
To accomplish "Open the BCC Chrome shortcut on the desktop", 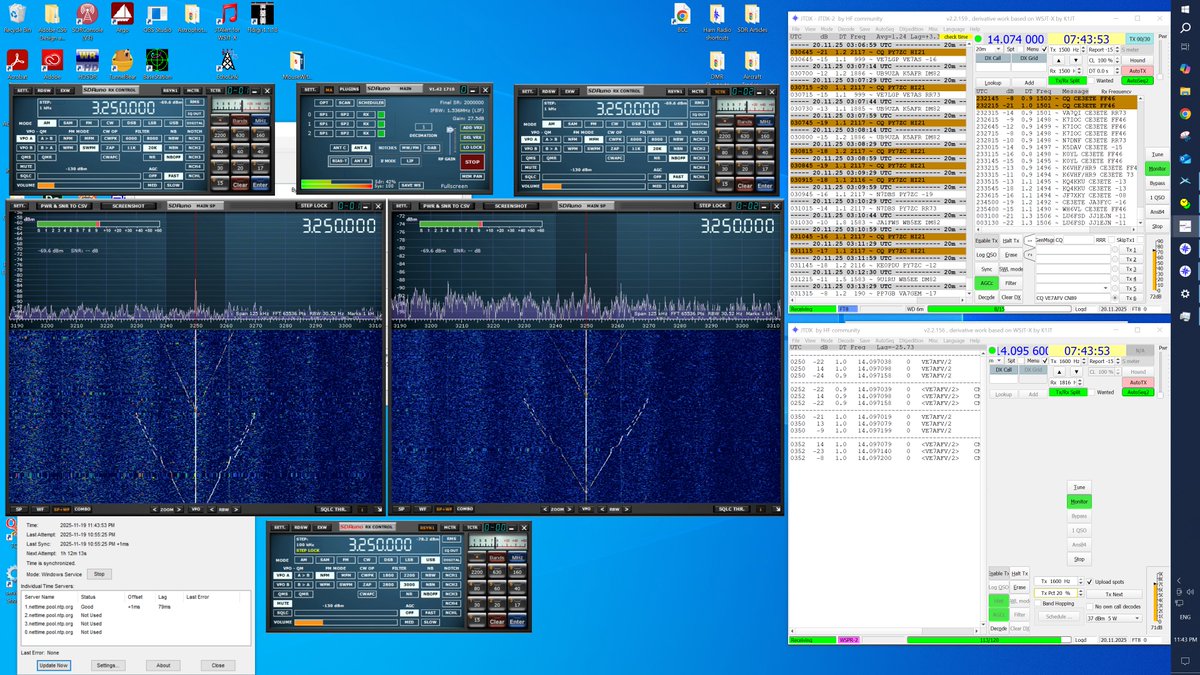I will [682, 17].
